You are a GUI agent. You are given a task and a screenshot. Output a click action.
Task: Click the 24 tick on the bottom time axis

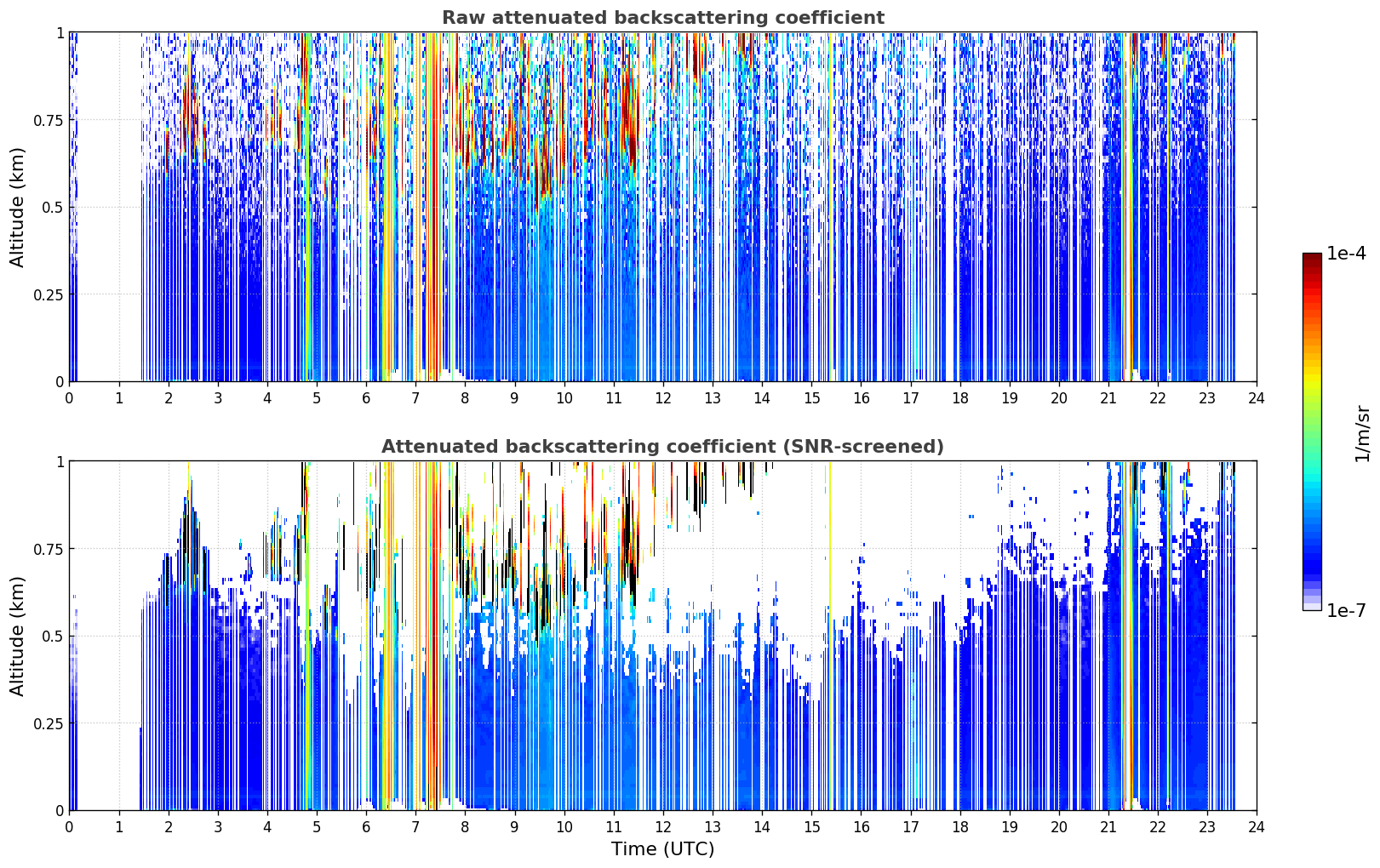[1256, 827]
